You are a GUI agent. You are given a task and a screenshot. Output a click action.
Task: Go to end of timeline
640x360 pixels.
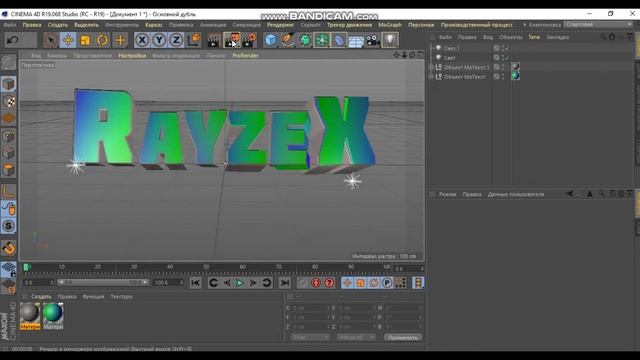(x=284, y=282)
